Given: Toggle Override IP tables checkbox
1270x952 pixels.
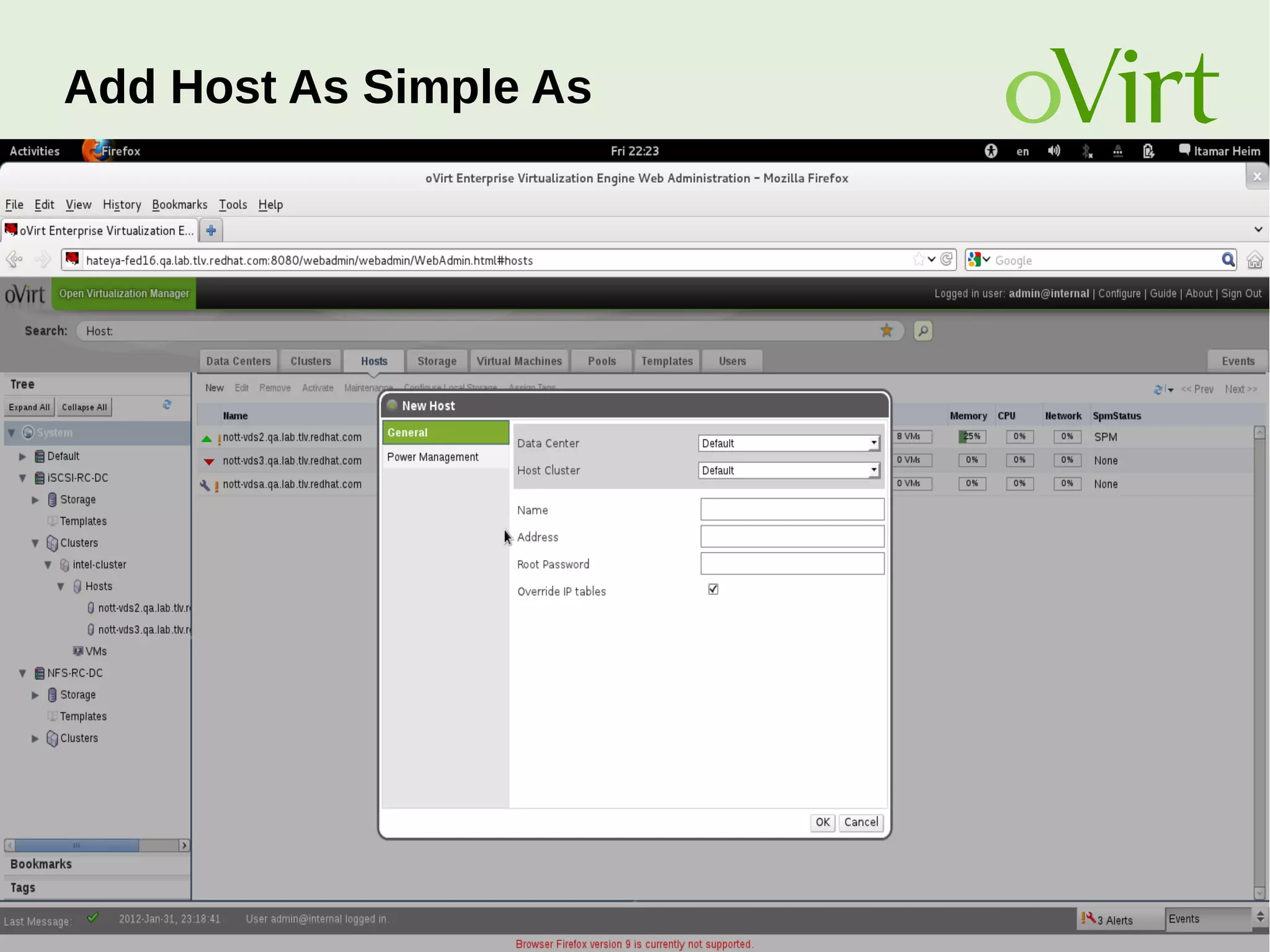Looking at the screenshot, I should pyautogui.click(x=713, y=589).
